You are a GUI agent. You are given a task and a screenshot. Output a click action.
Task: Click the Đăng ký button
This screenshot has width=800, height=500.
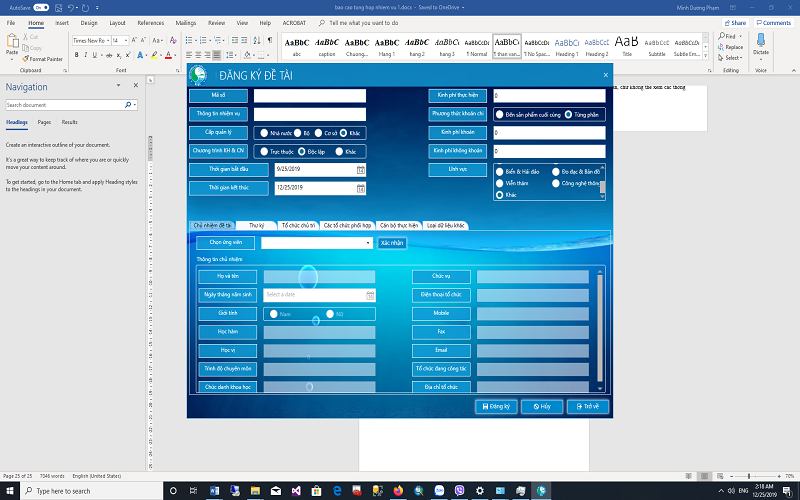click(x=495, y=407)
